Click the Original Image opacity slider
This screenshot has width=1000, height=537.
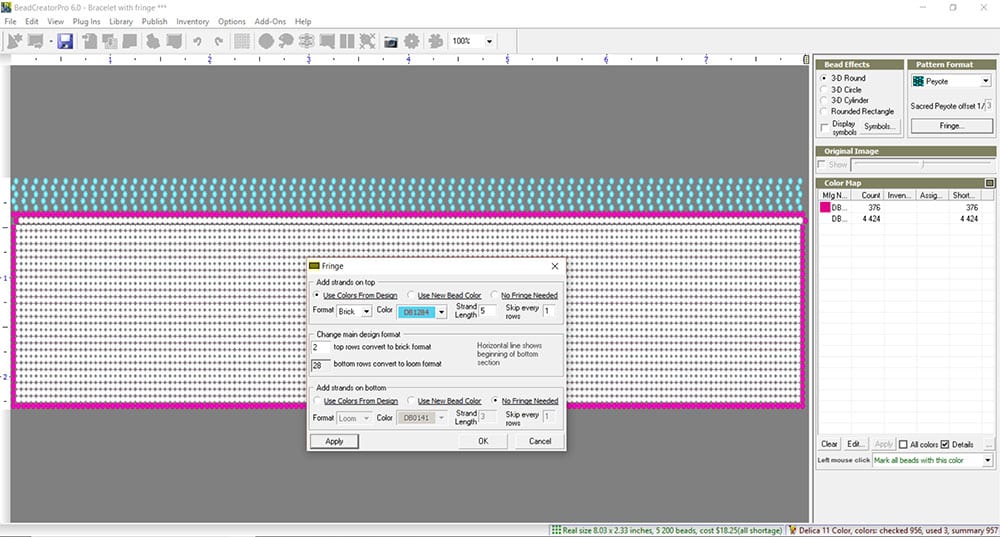click(x=922, y=165)
